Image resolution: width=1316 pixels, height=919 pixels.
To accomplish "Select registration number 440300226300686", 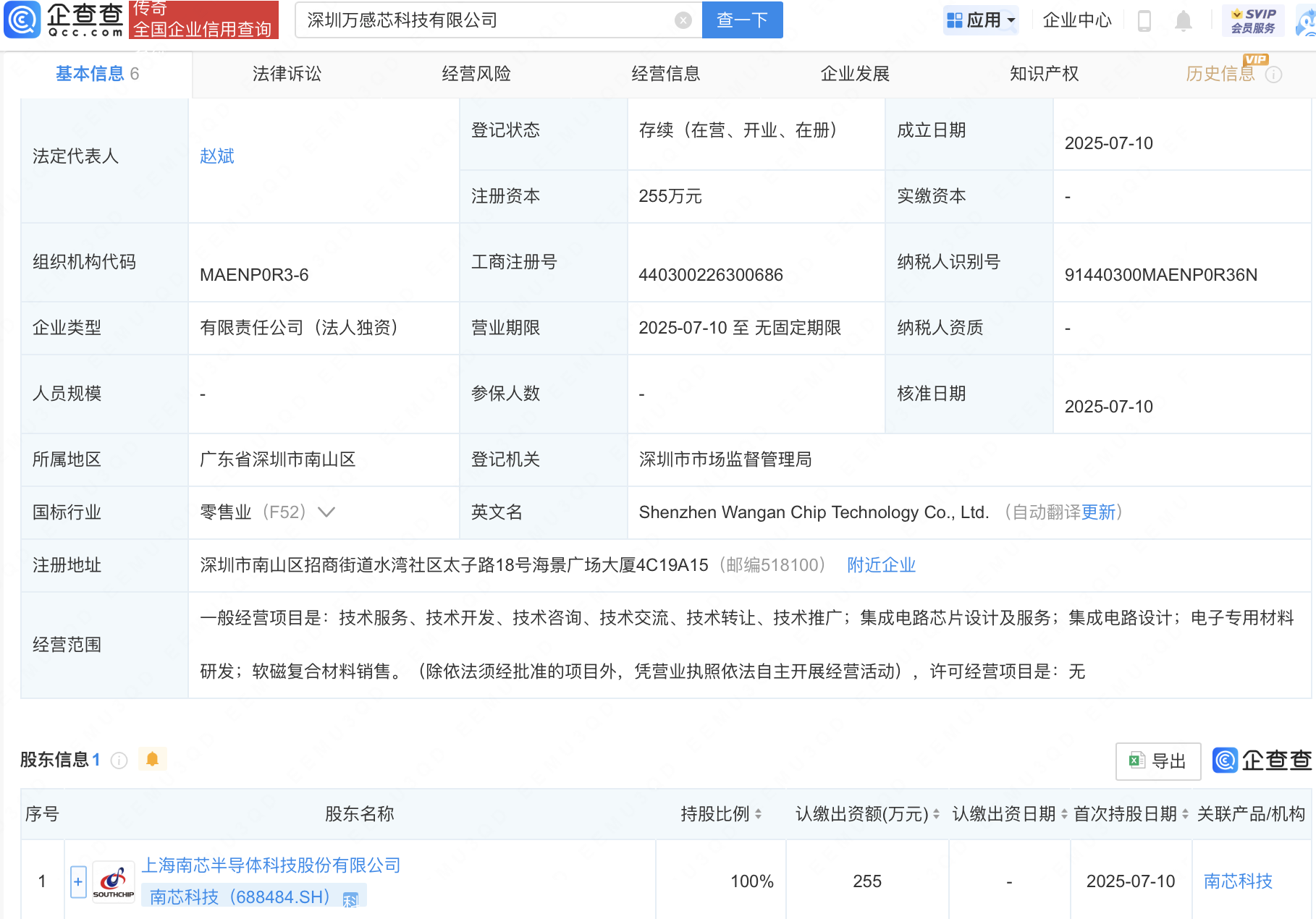I will [711, 275].
